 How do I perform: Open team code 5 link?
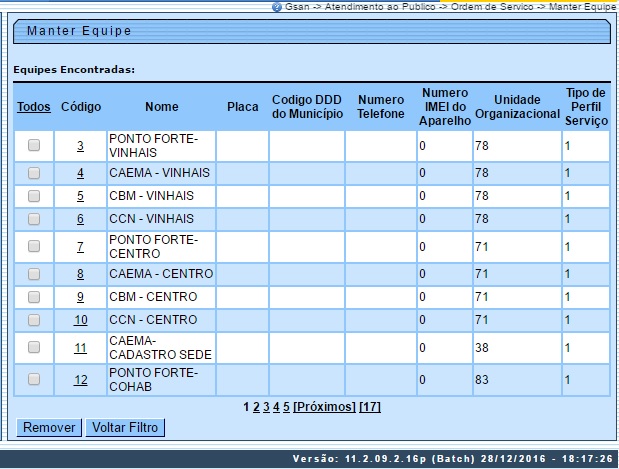coord(80,196)
